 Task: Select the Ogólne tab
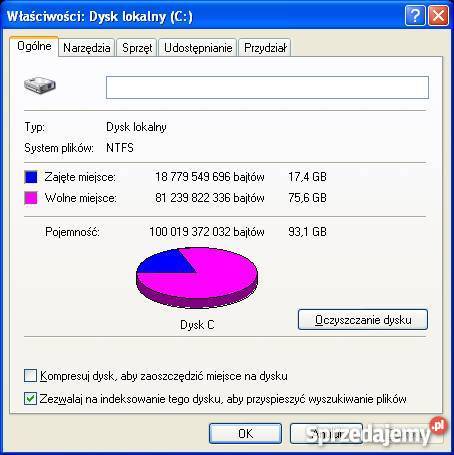[34, 46]
